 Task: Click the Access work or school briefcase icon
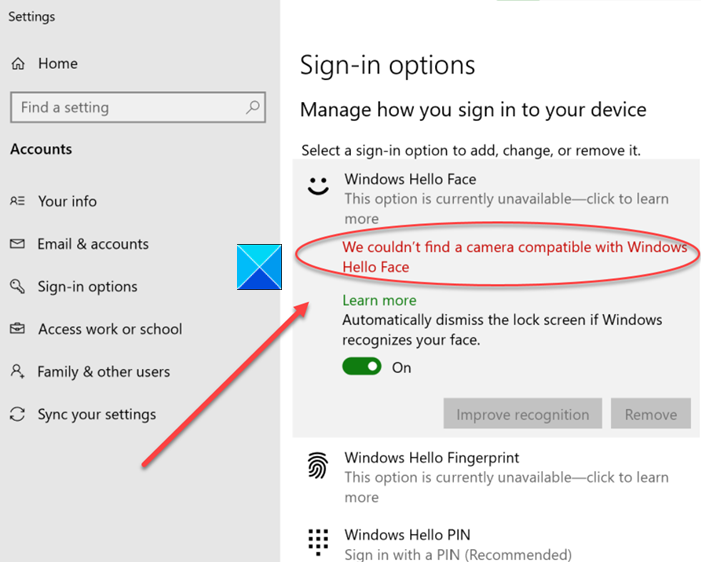tap(17, 329)
